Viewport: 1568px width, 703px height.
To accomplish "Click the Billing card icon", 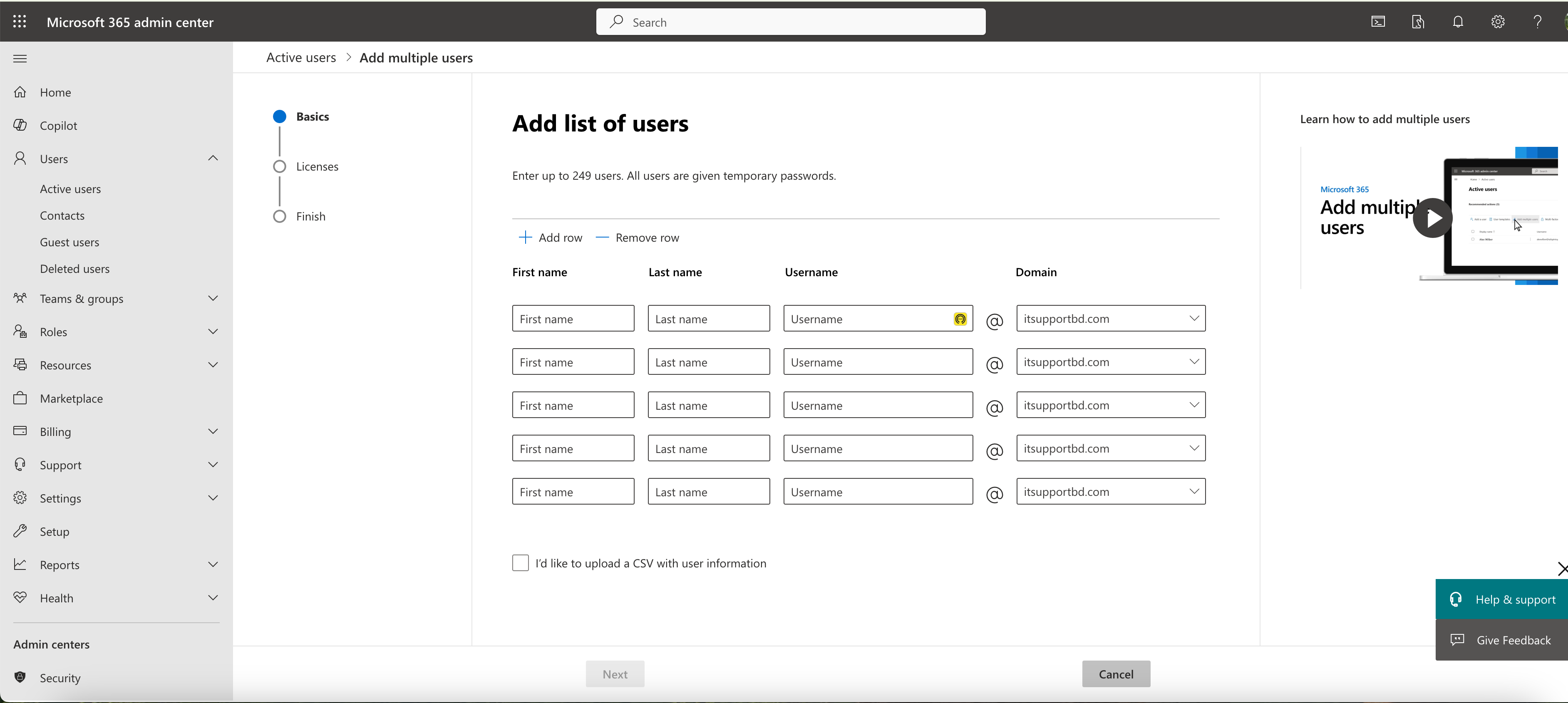I will click(20, 431).
